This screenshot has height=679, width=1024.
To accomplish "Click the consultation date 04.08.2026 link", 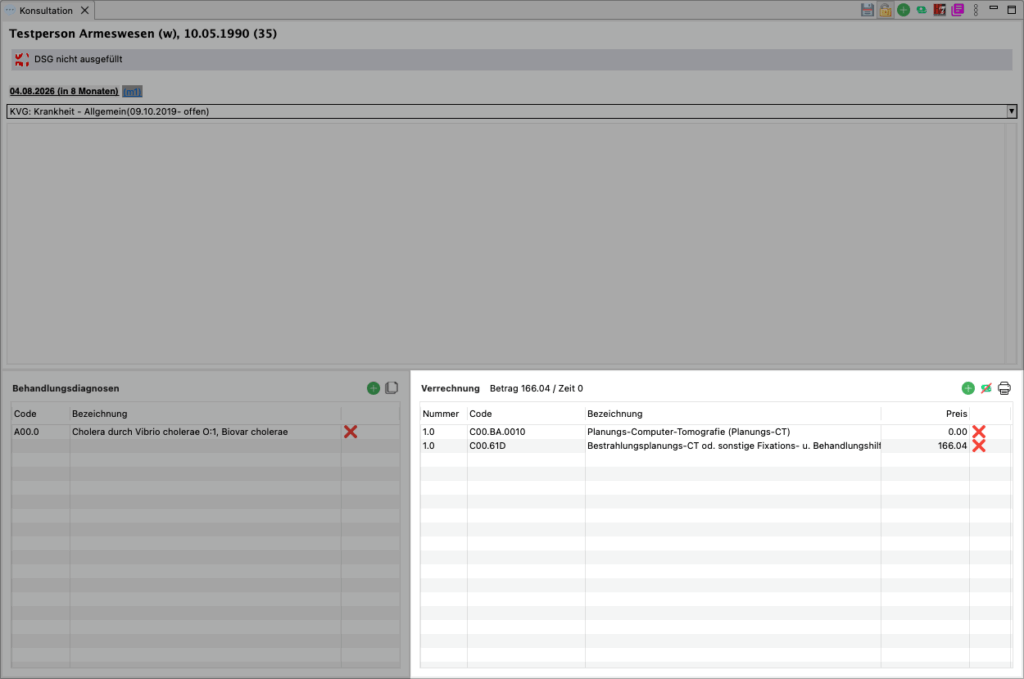I will coord(63,92).
